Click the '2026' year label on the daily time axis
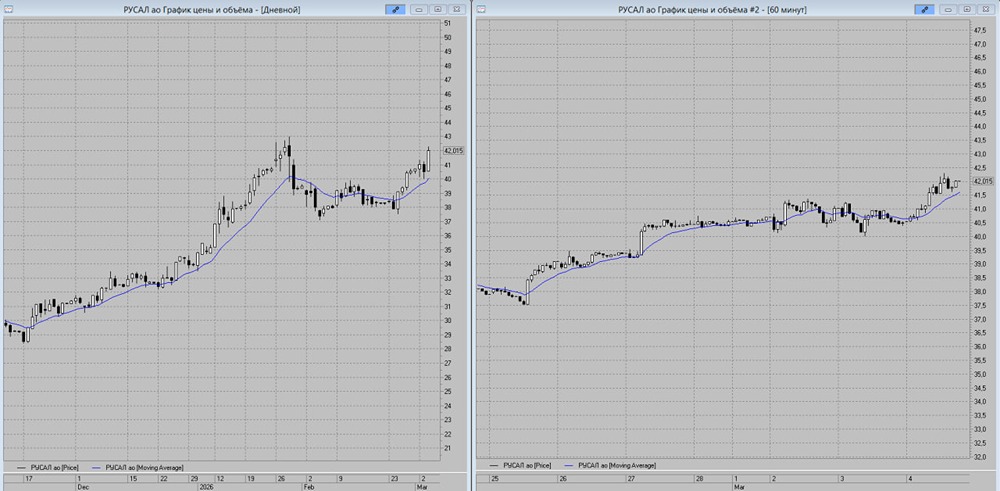 [207, 486]
